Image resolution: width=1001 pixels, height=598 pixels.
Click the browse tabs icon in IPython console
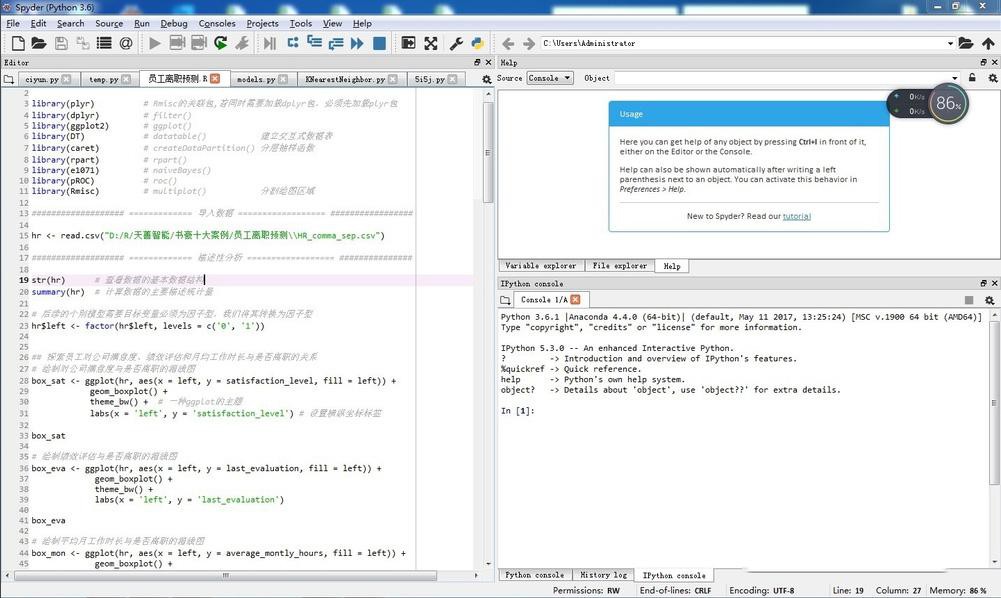506,300
